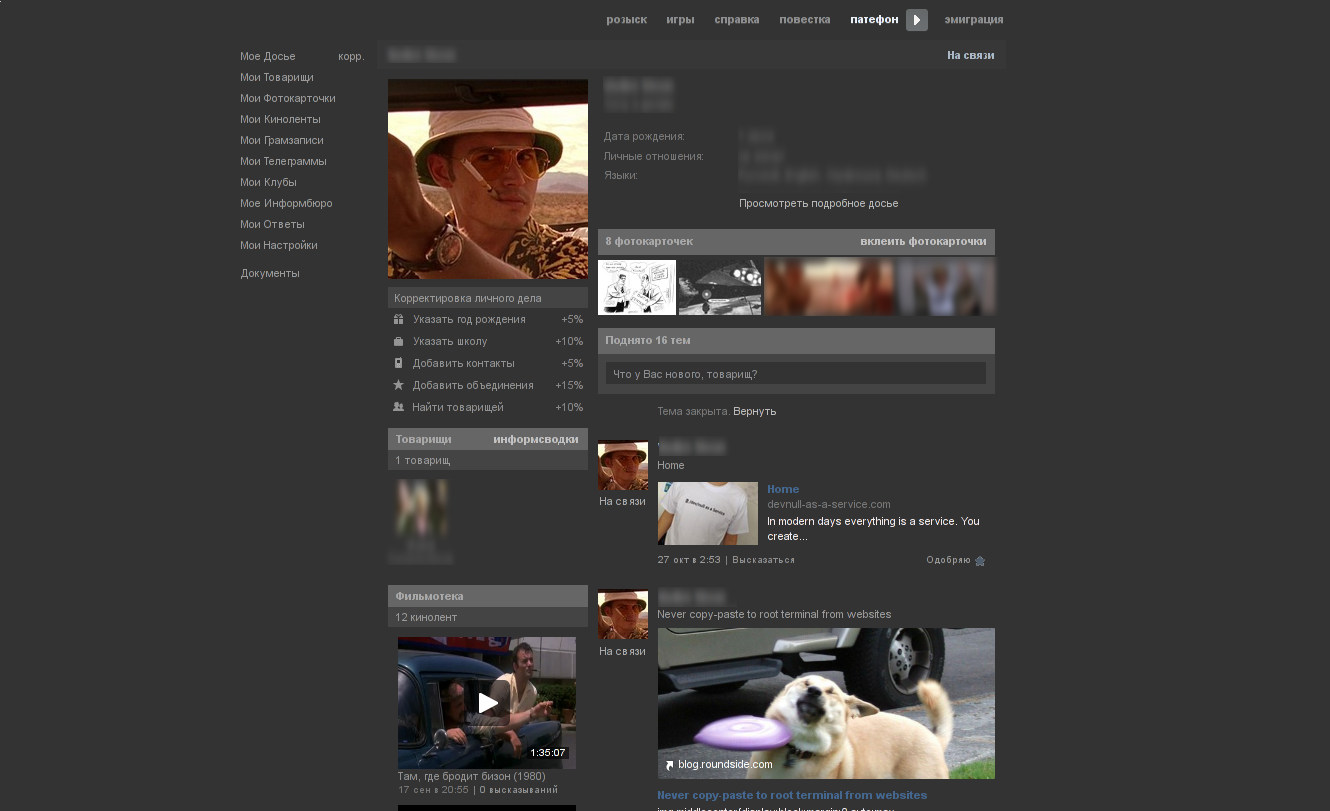This screenshot has width=1330, height=811.
Task: Open повестка in the top navigation
Action: 805,20
